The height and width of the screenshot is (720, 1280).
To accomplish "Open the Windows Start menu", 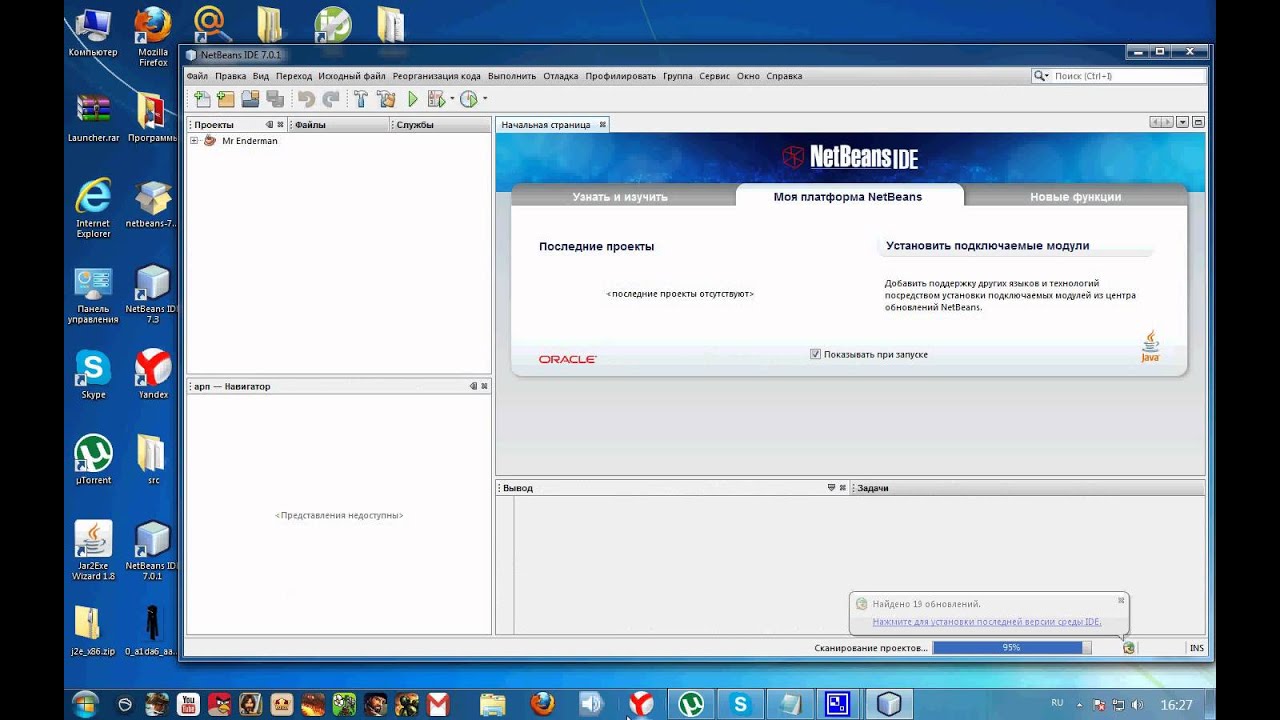I will point(86,704).
